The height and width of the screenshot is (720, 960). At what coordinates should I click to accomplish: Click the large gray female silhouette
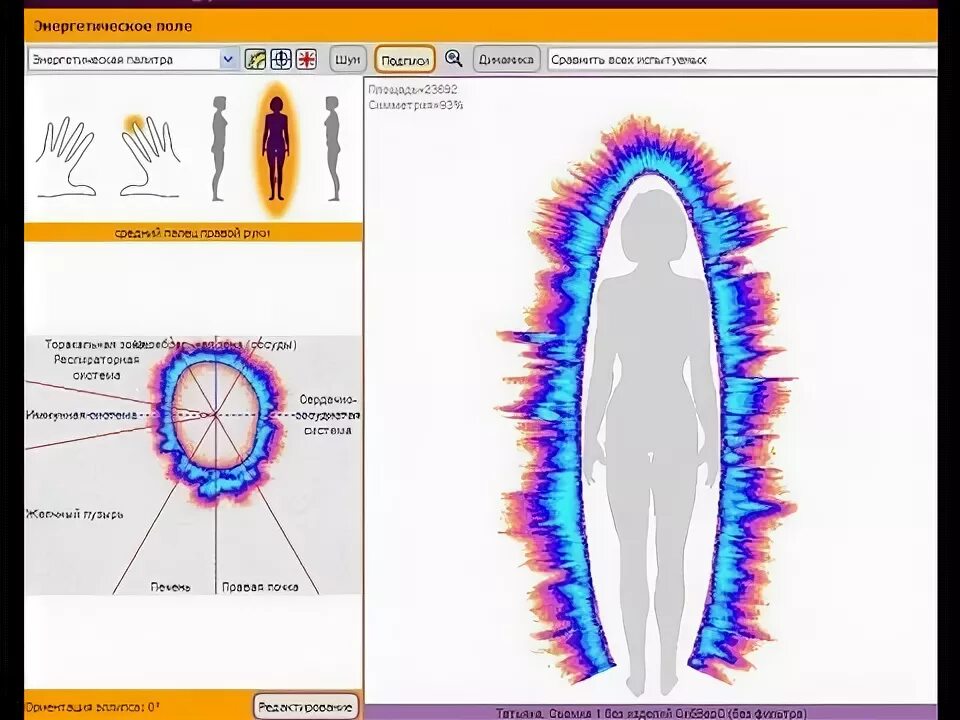click(x=653, y=442)
